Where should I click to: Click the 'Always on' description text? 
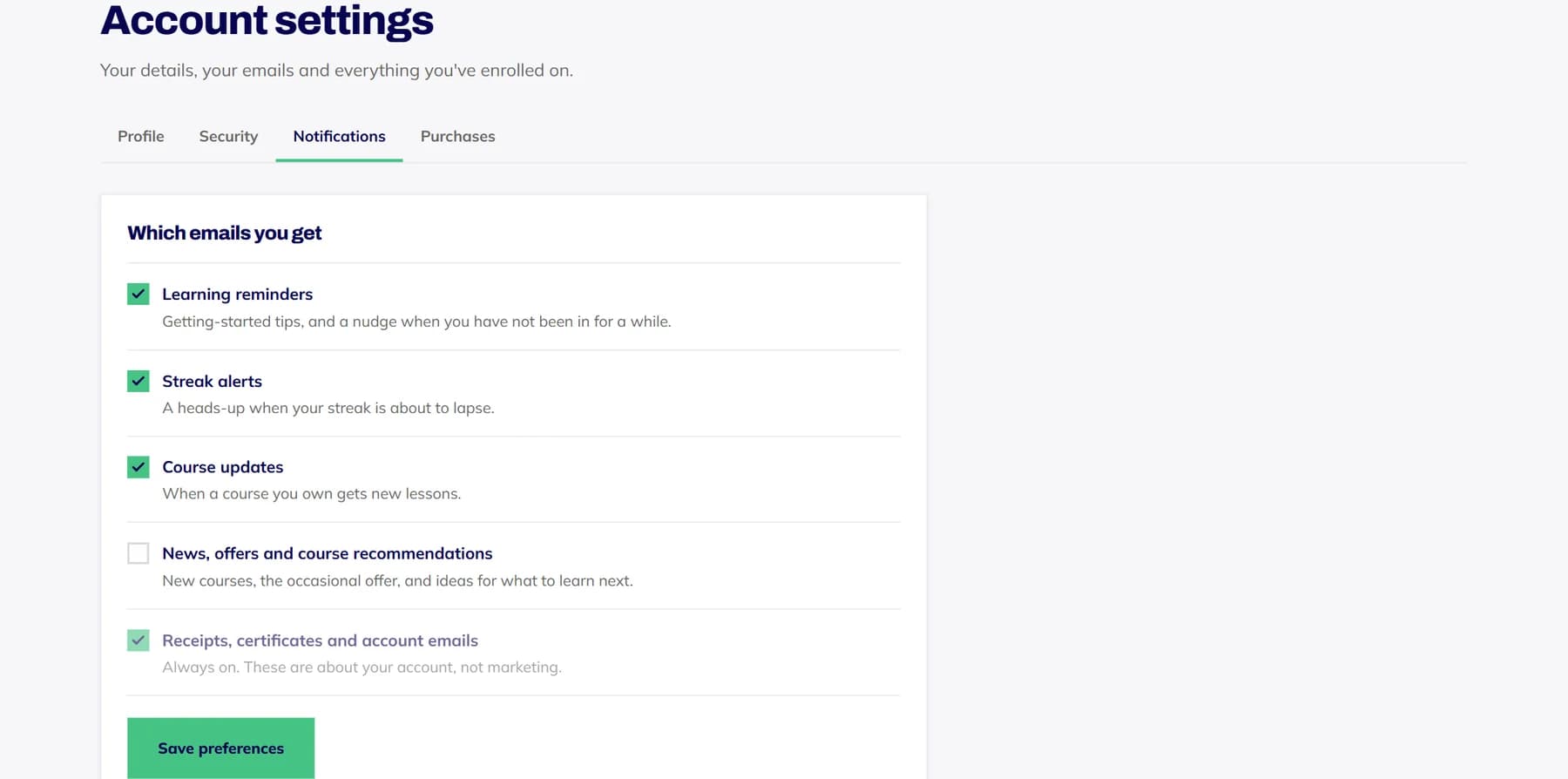tap(362, 667)
